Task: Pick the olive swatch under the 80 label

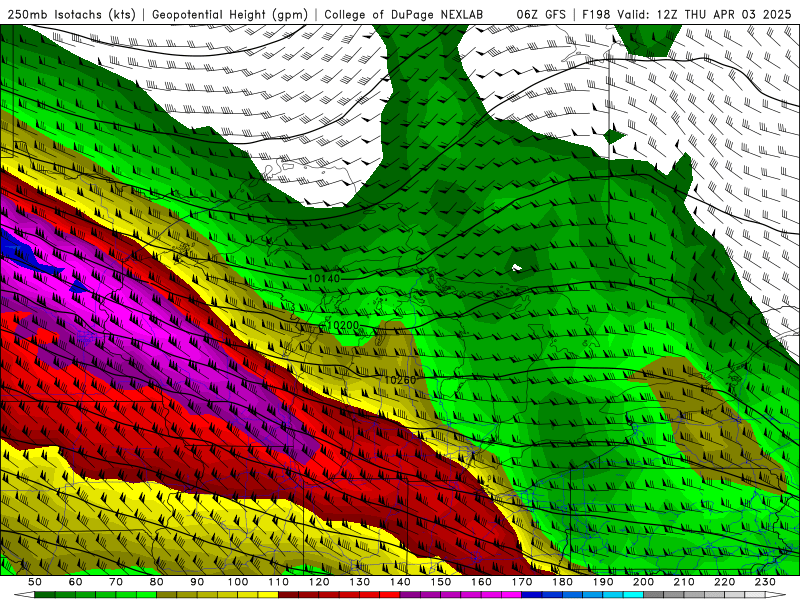Action: tap(167, 595)
